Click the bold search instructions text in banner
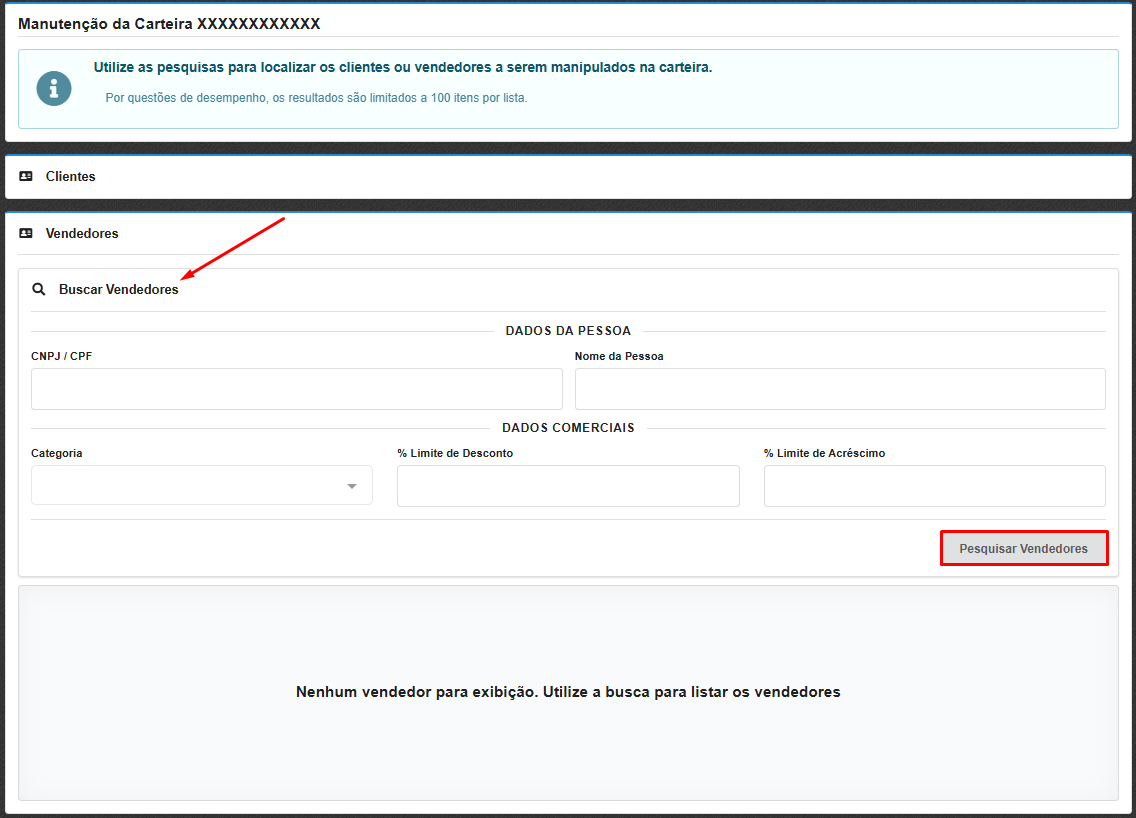Screen dimensions: 1136x818 402,68
